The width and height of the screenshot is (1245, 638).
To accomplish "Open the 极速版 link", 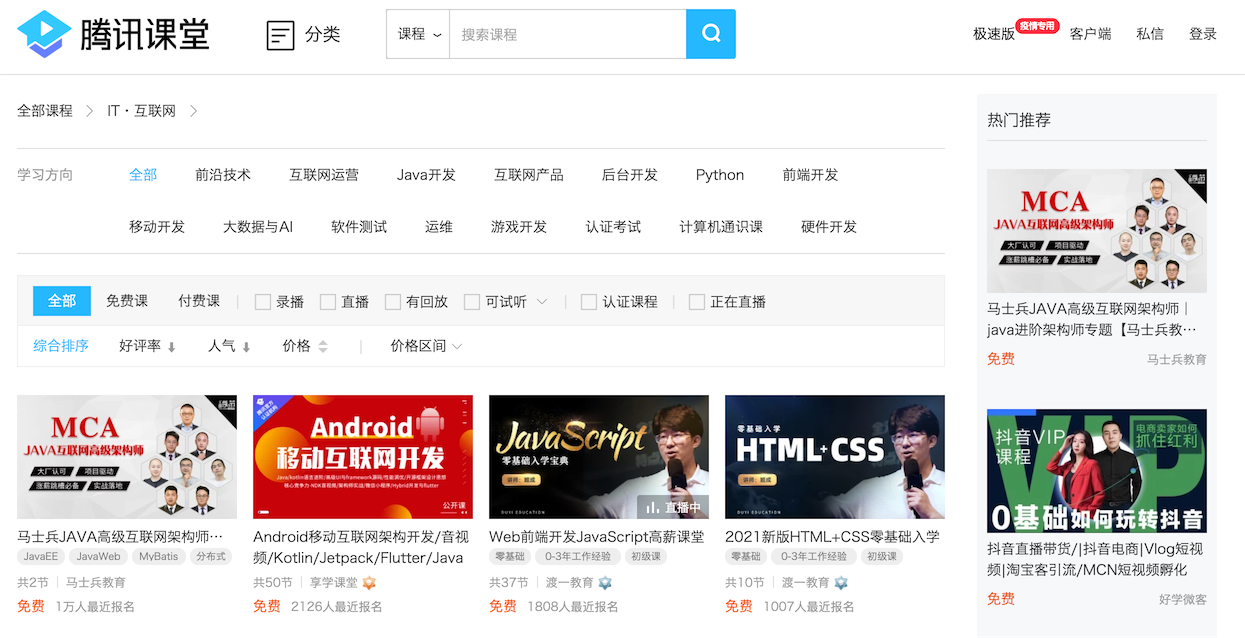I will click(994, 34).
